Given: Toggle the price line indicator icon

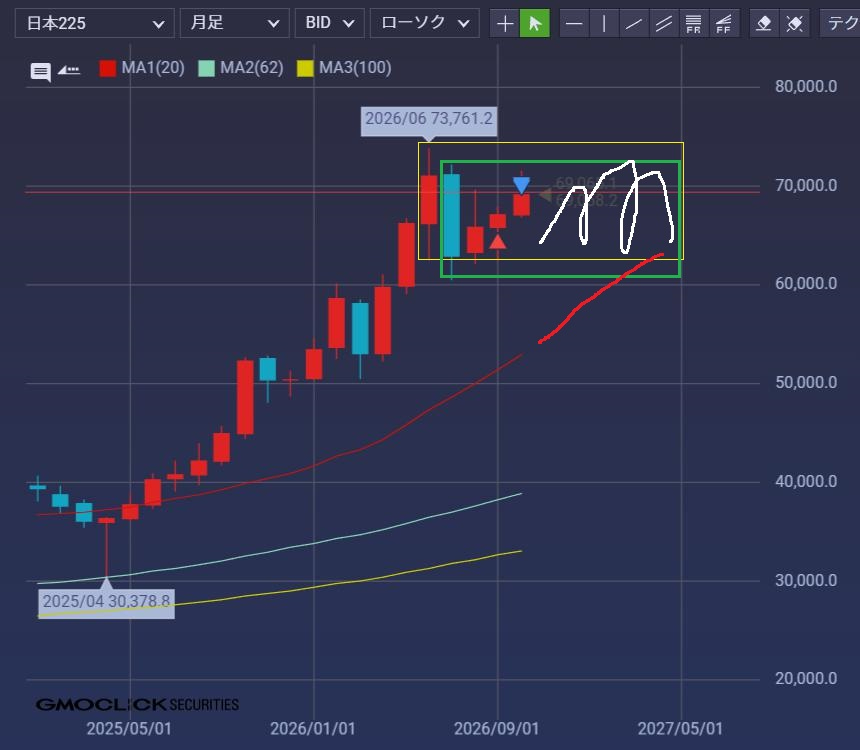Looking at the screenshot, I should (69, 70).
